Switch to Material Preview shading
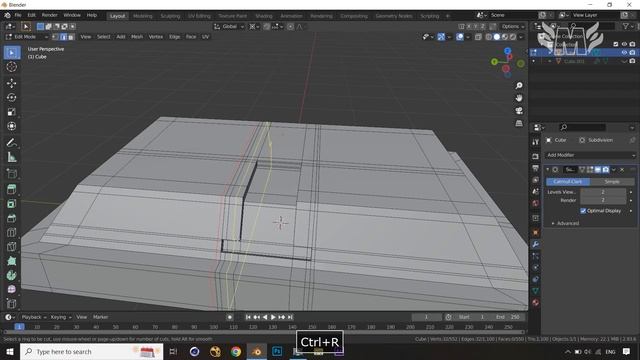 (x=505, y=37)
